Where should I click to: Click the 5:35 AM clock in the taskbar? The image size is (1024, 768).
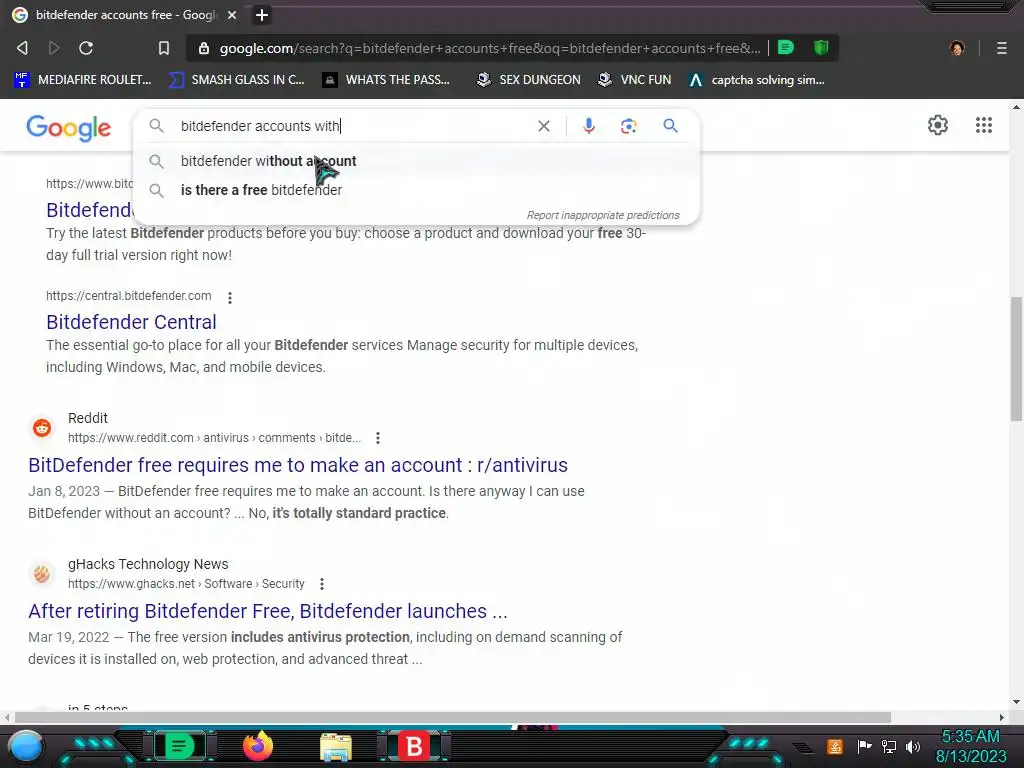pos(970,737)
